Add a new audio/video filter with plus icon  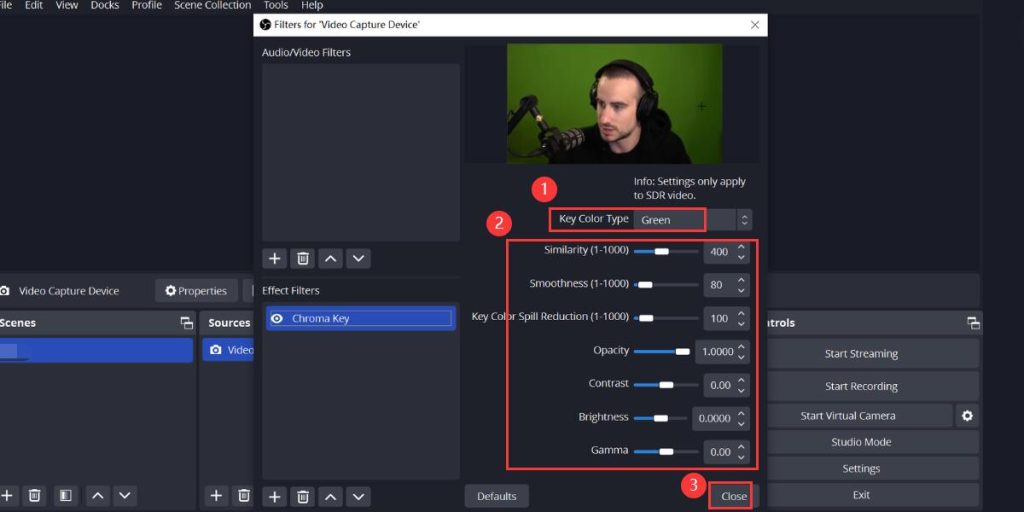pyautogui.click(x=275, y=258)
